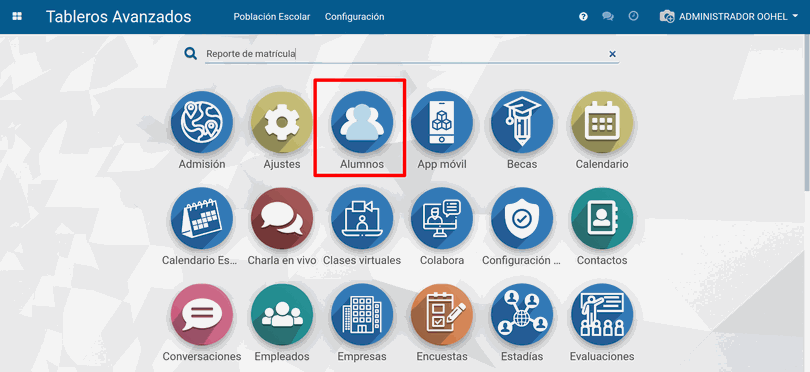Clear the search box with X
810x372 pixels.
(x=612, y=54)
